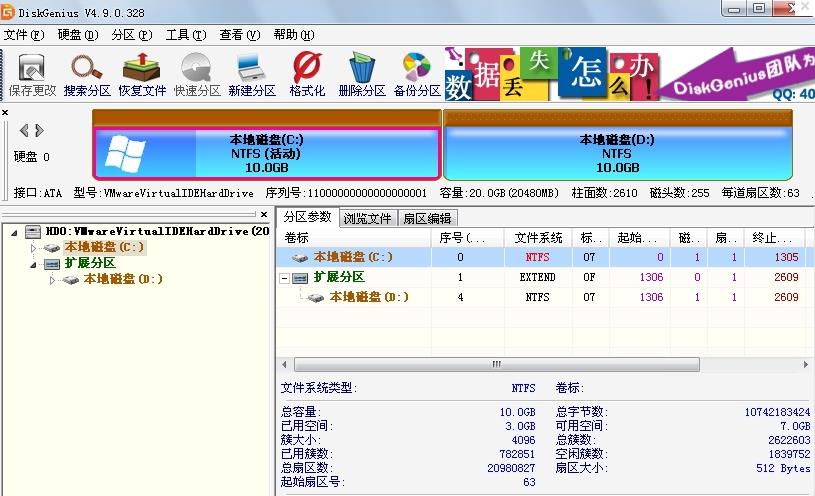Click the 2622603 total clusters value
Screen dimensions: 815x496
789,440
